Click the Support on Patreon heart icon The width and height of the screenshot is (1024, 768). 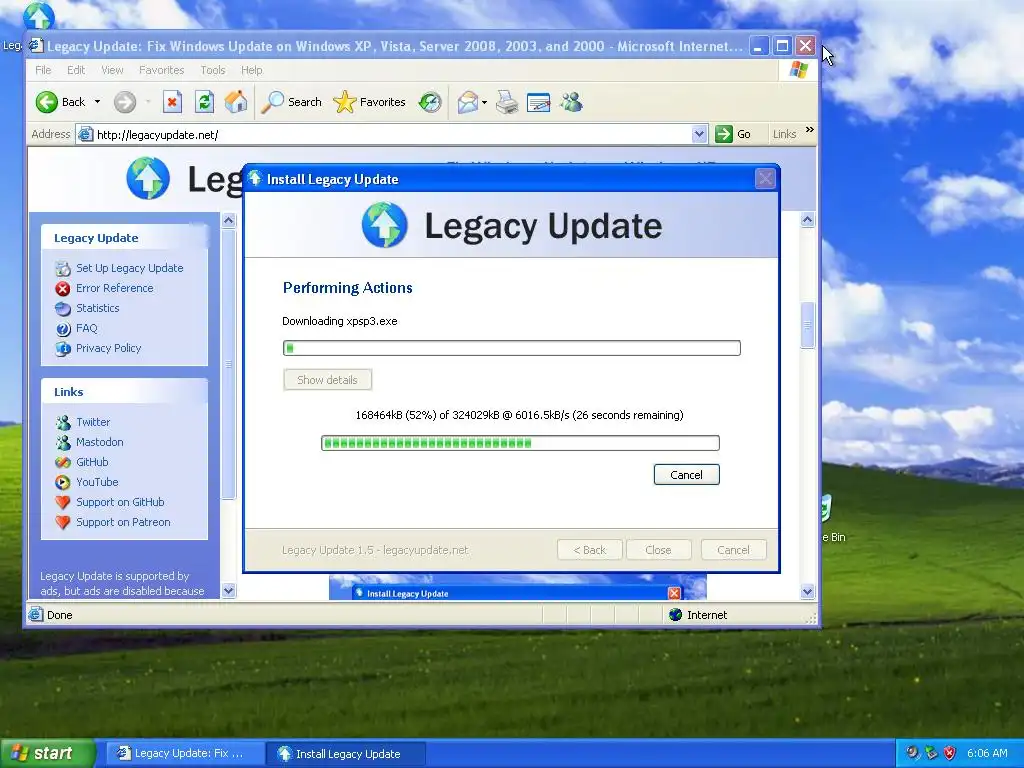pos(63,522)
